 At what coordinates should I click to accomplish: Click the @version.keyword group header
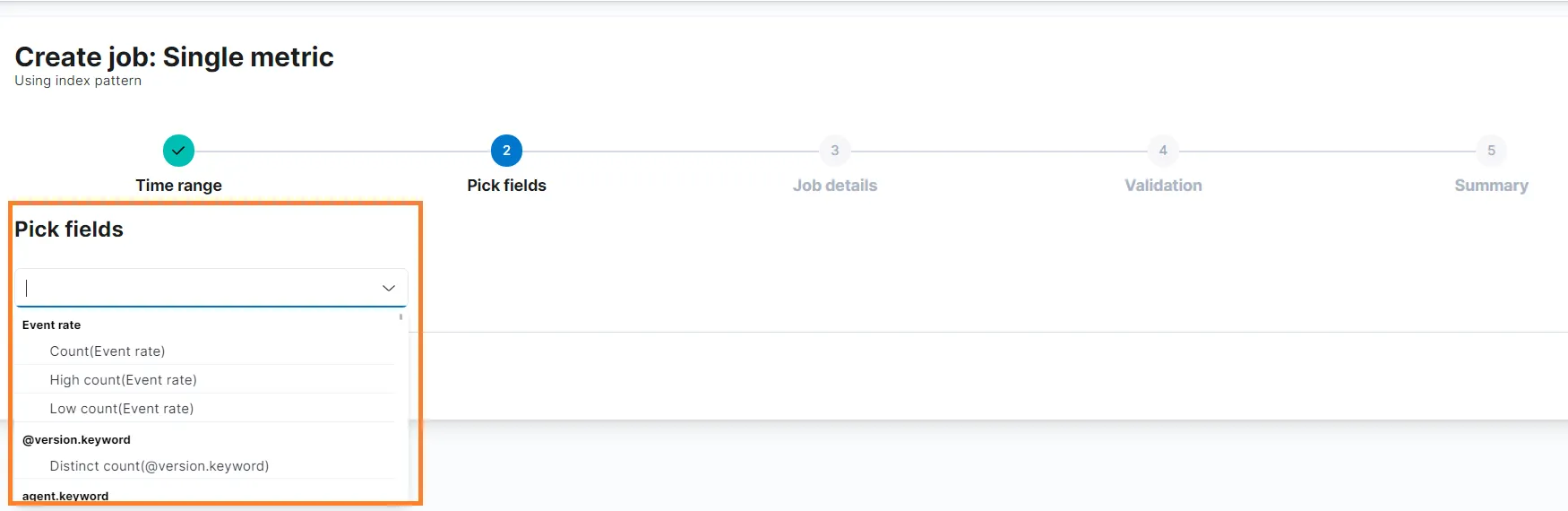click(76, 439)
